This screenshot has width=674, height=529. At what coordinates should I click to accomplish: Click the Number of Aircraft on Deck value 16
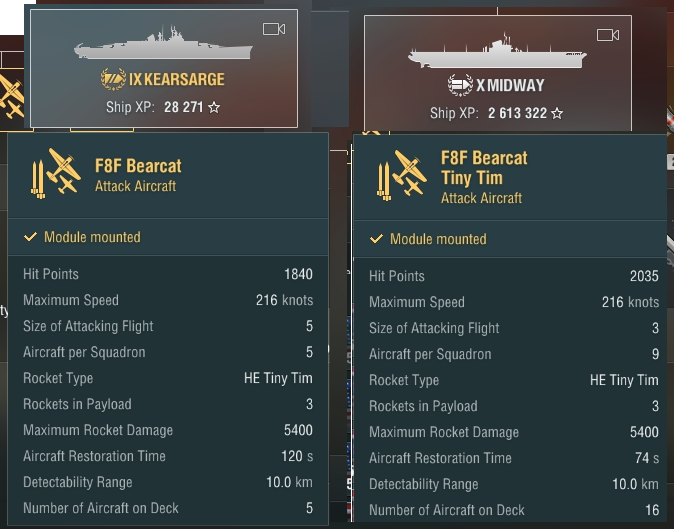652,510
